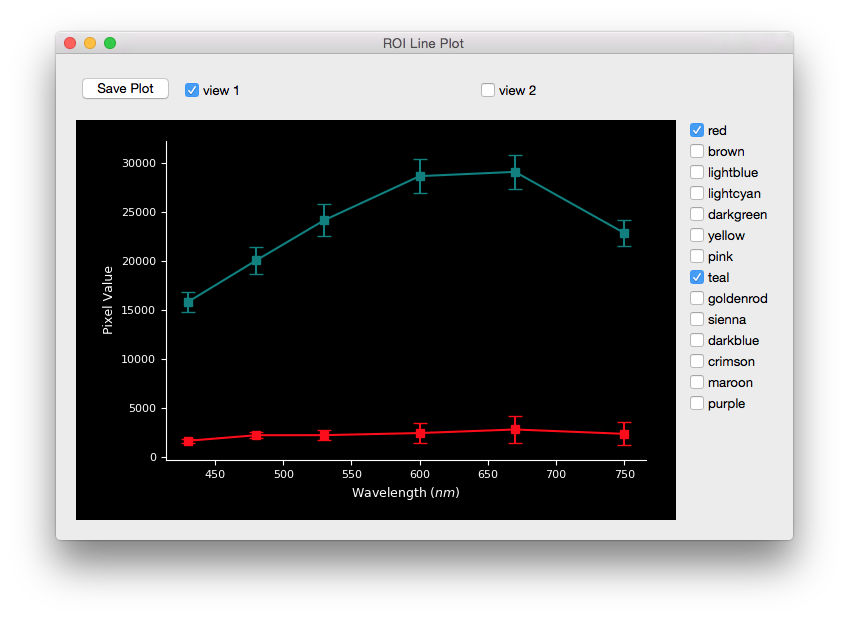Check the lightblue ROI checkbox

697,172
